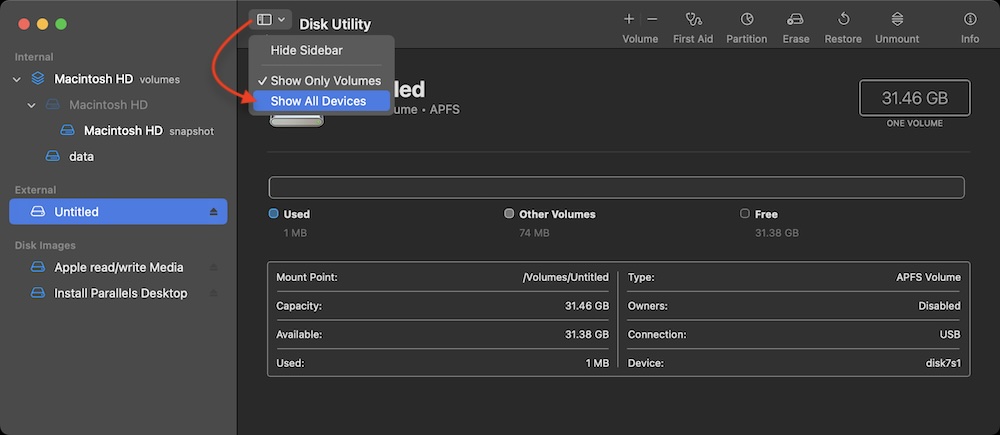The image size is (1000, 435).
Task: Select Macintosh HD snapshot in sidebar
Action: (x=122, y=131)
